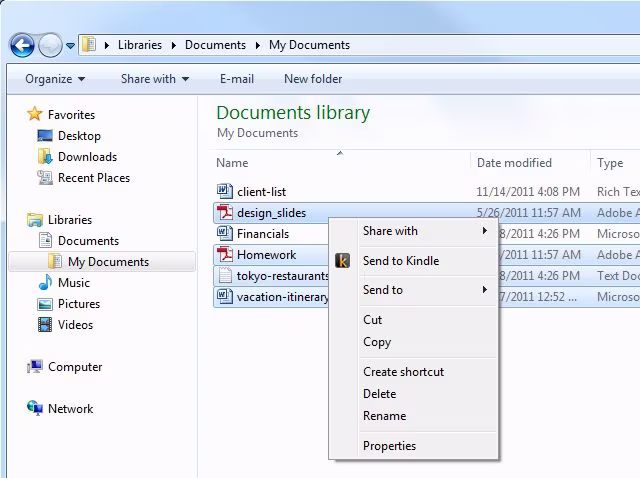Viewport: 640px width, 478px height.
Task: Click the Computer icon in sidebar
Action: (35, 367)
